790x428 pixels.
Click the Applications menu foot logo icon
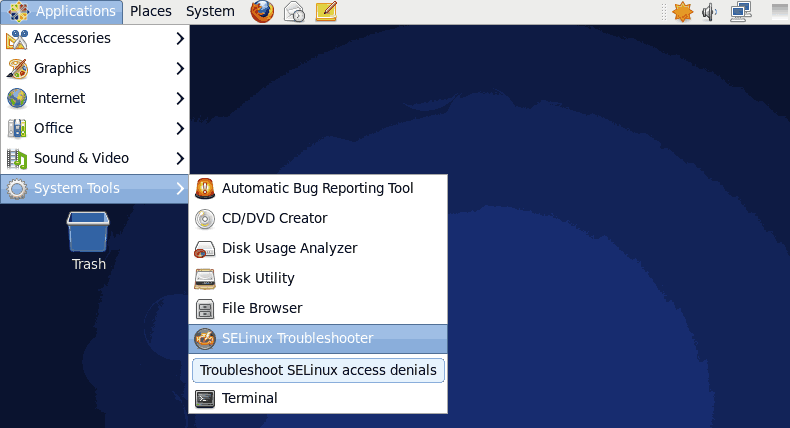pos(18,12)
